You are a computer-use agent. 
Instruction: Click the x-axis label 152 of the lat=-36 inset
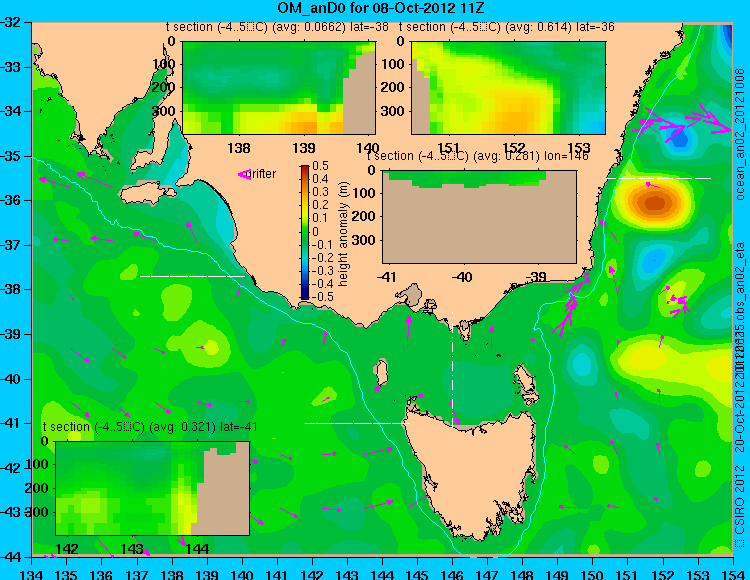click(x=514, y=148)
